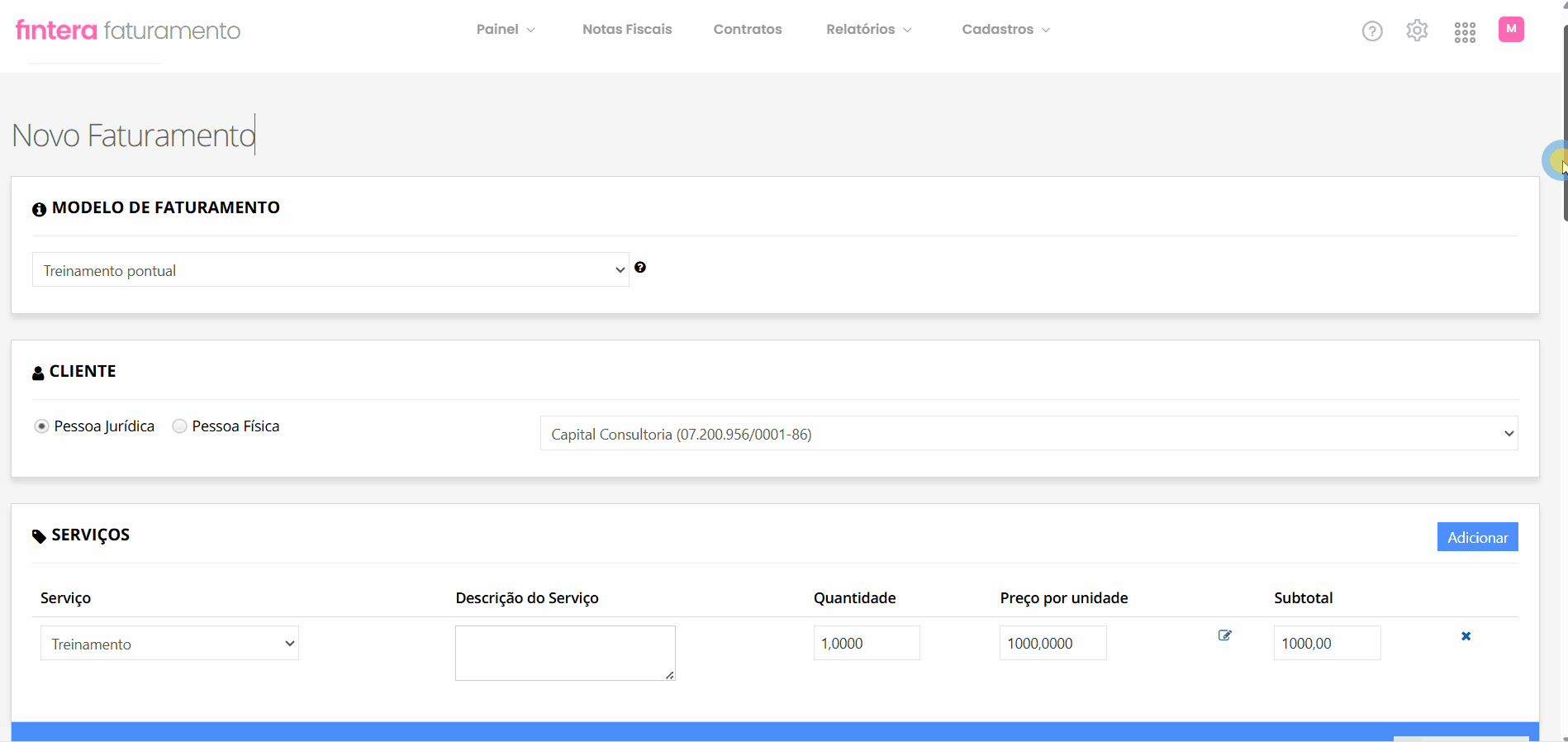Click the Quantidade column header
This screenshot has width=1568, height=742.
pos(854,598)
